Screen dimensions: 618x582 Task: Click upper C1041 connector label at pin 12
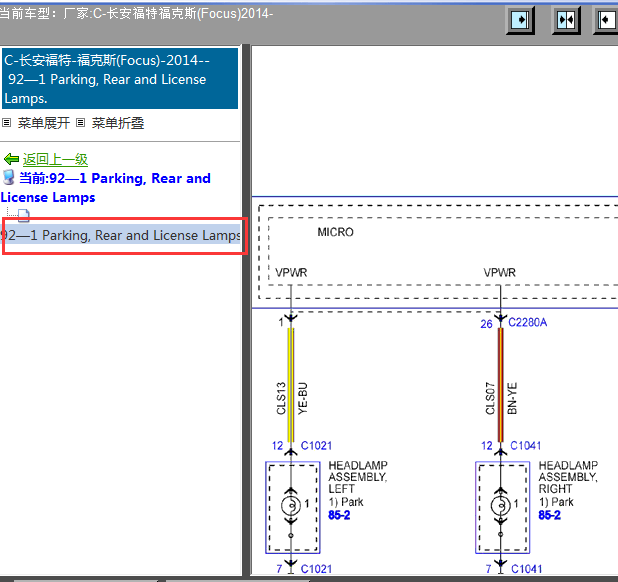pos(525,446)
